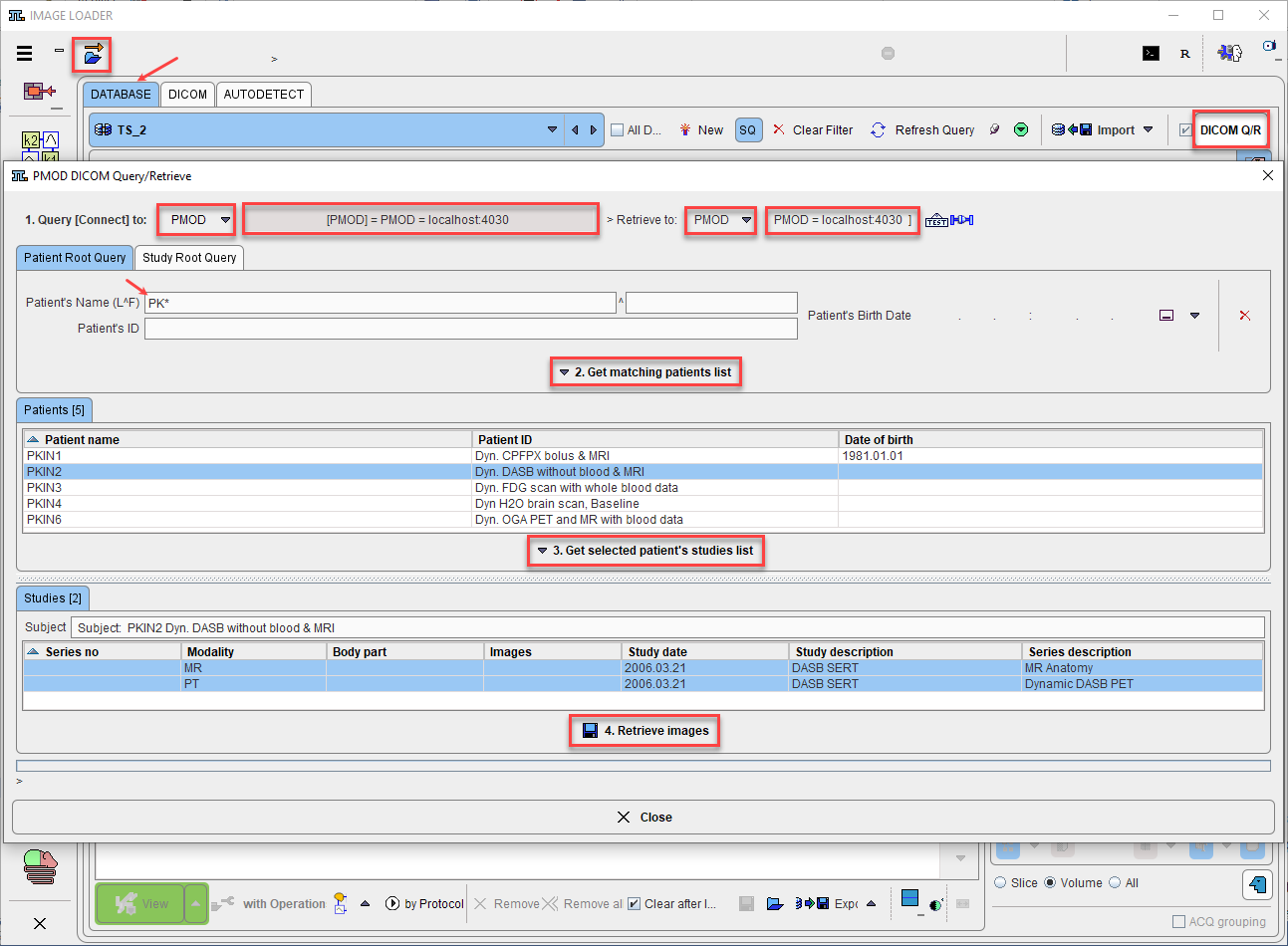Switch to the DICOM tab
This screenshot has height=946, width=1288.
(187, 95)
